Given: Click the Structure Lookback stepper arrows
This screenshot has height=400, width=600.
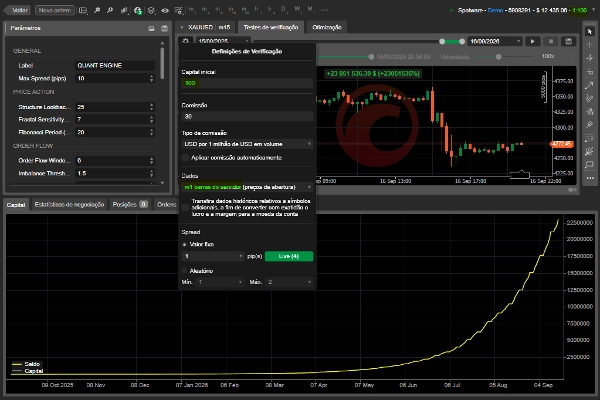Looking at the screenshot, I should click(152, 107).
